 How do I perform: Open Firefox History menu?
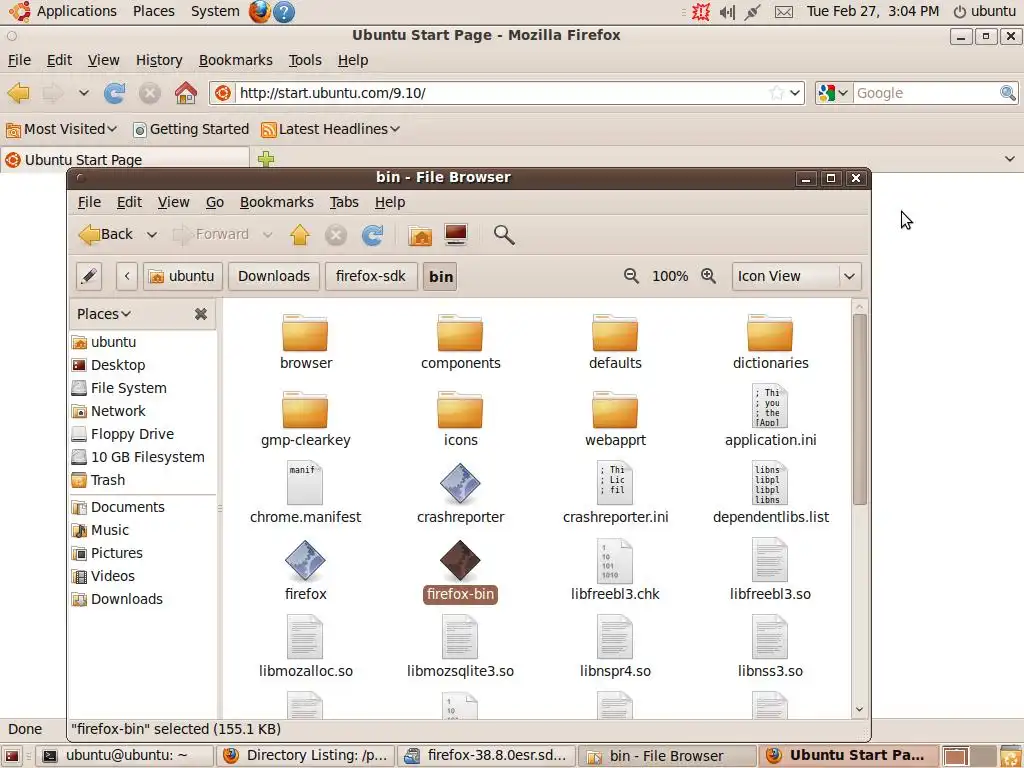point(159,60)
